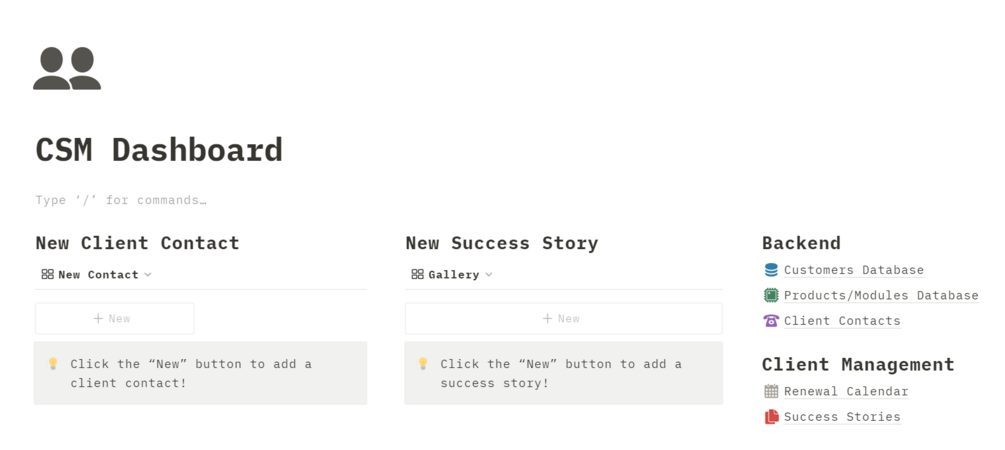Viewport: 1005px width, 450px height.
Task: Click the CSM Dashboard page title
Action: pos(159,150)
